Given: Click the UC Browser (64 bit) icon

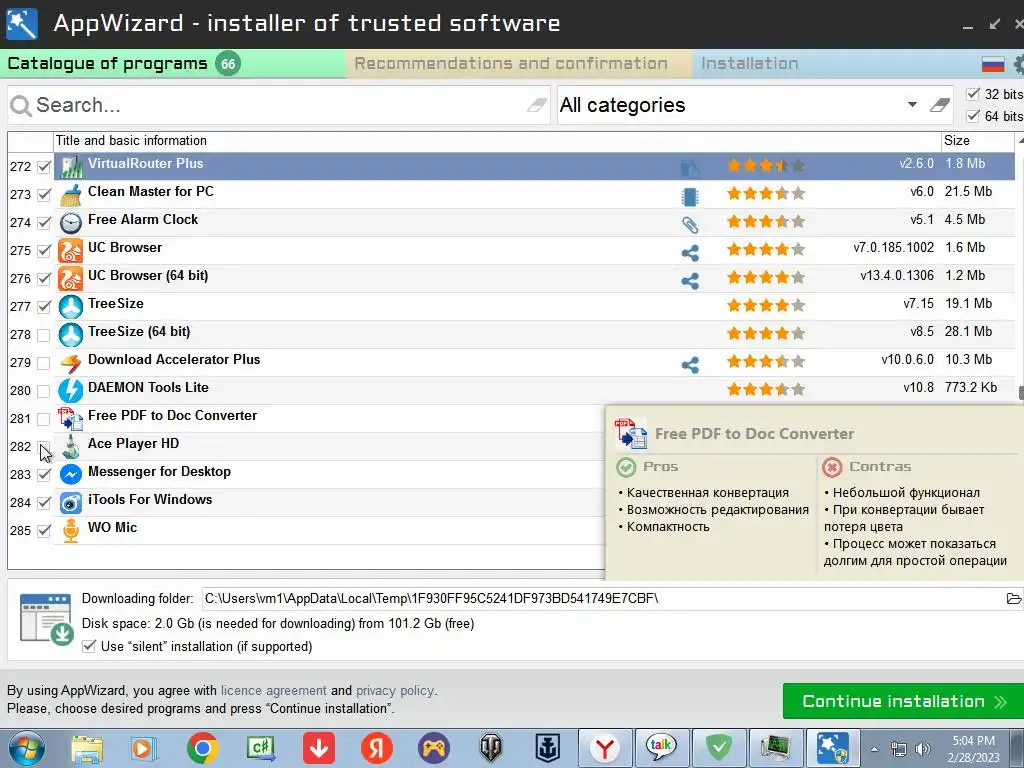Looking at the screenshot, I should tap(71, 279).
